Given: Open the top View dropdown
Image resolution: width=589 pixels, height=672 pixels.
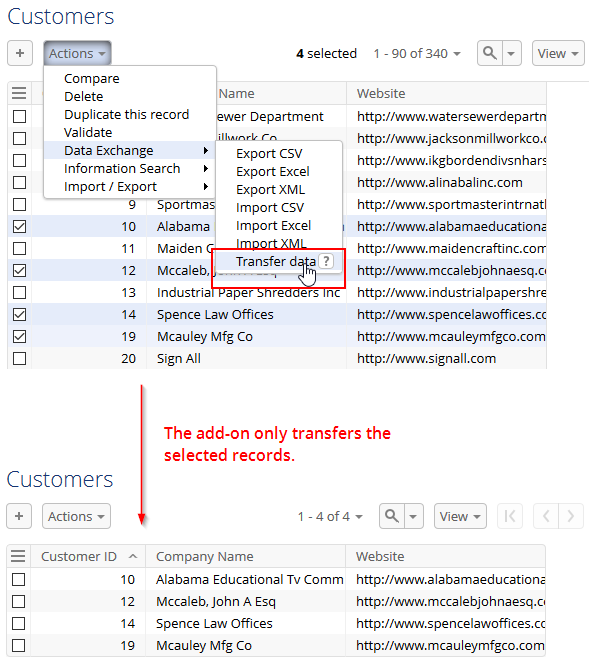Looking at the screenshot, I should (x=558, y=53).
